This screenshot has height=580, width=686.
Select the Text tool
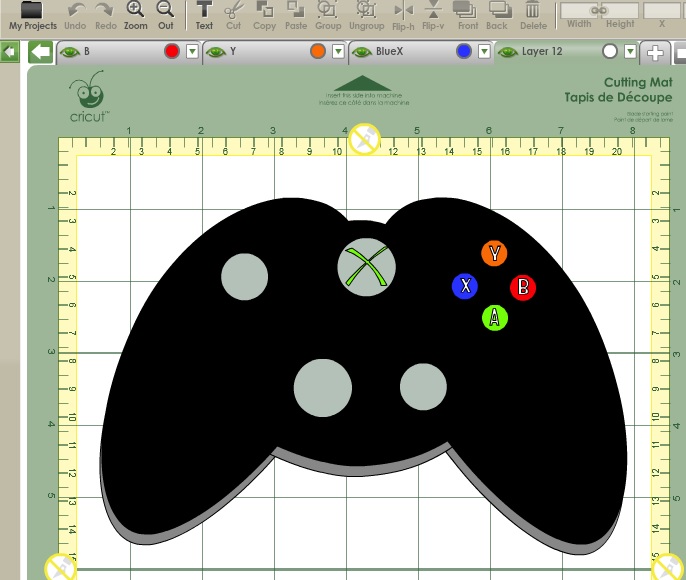[204, 16]
